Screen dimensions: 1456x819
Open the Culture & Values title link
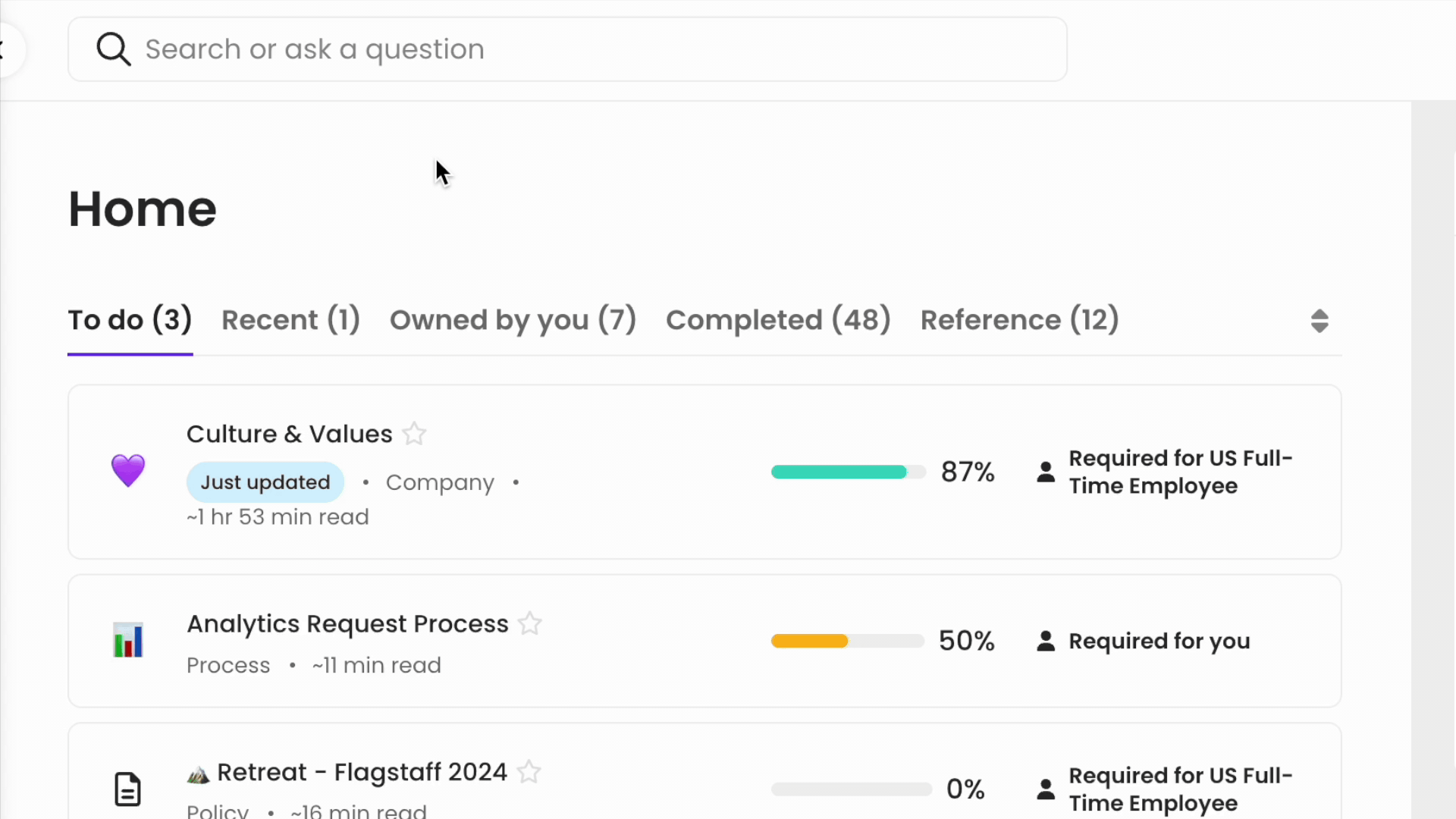coord(290,434)
